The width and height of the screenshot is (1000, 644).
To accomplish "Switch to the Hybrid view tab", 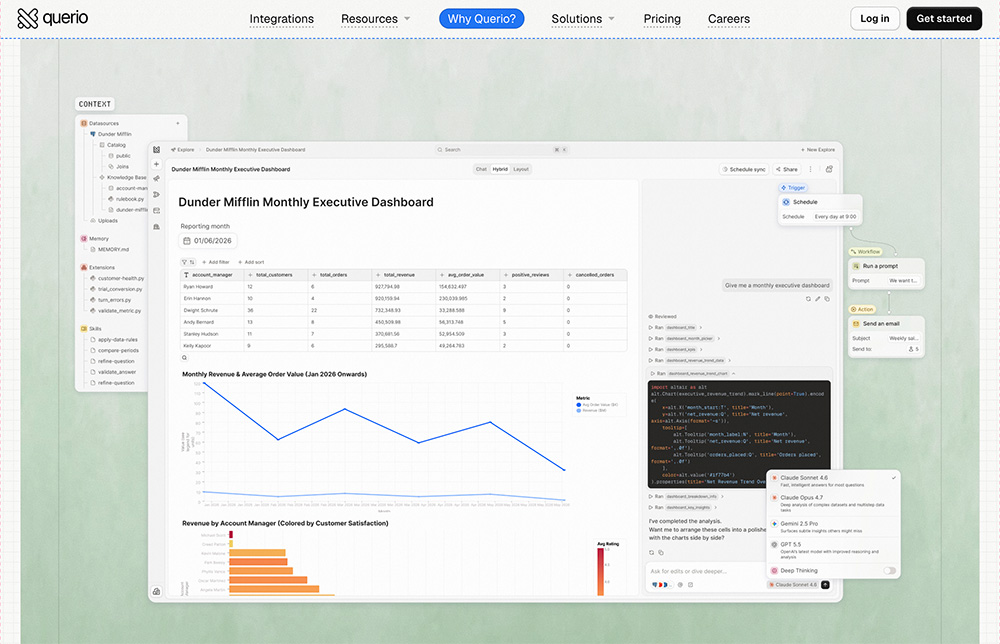I will coord(500,169).
